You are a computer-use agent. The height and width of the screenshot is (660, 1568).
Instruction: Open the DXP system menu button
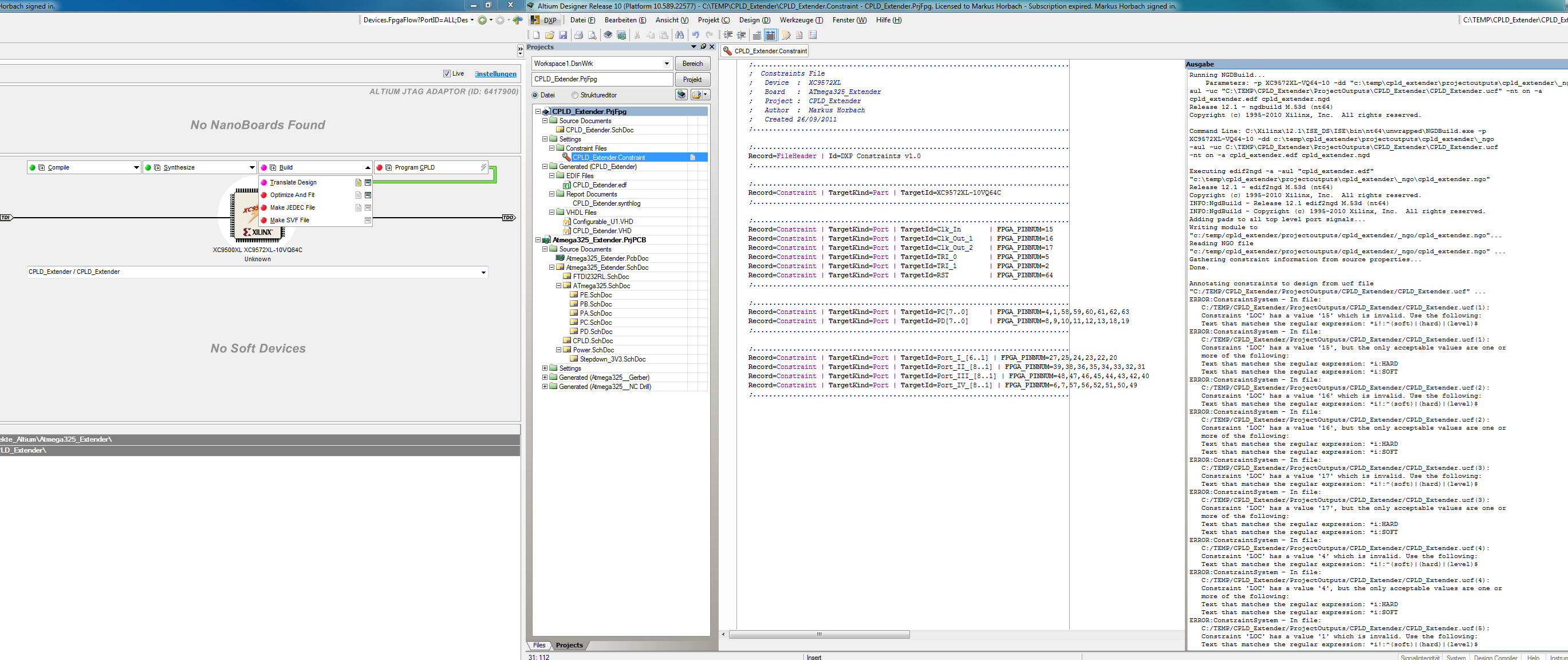(x=544, y=20)
